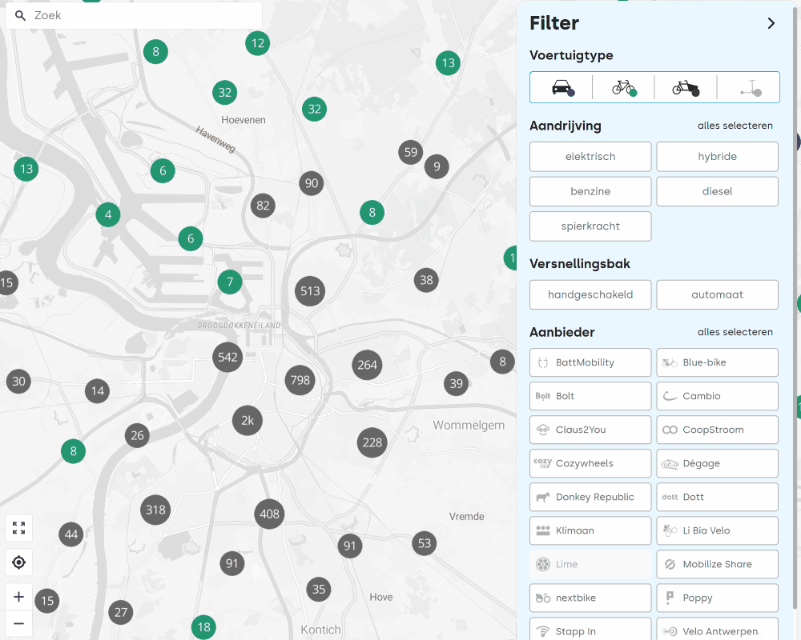Select the scooter vehicle type icon
The image size is (801, 640).
click(748, 88)
